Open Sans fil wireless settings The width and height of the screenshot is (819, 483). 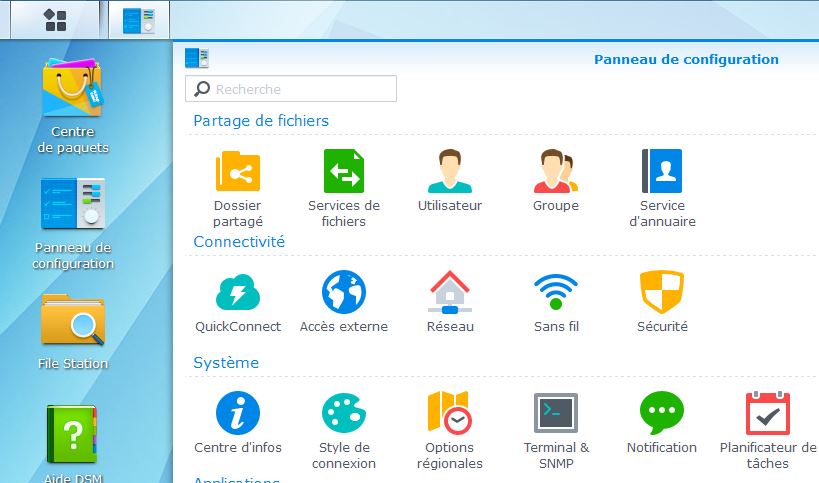(556, 302)
